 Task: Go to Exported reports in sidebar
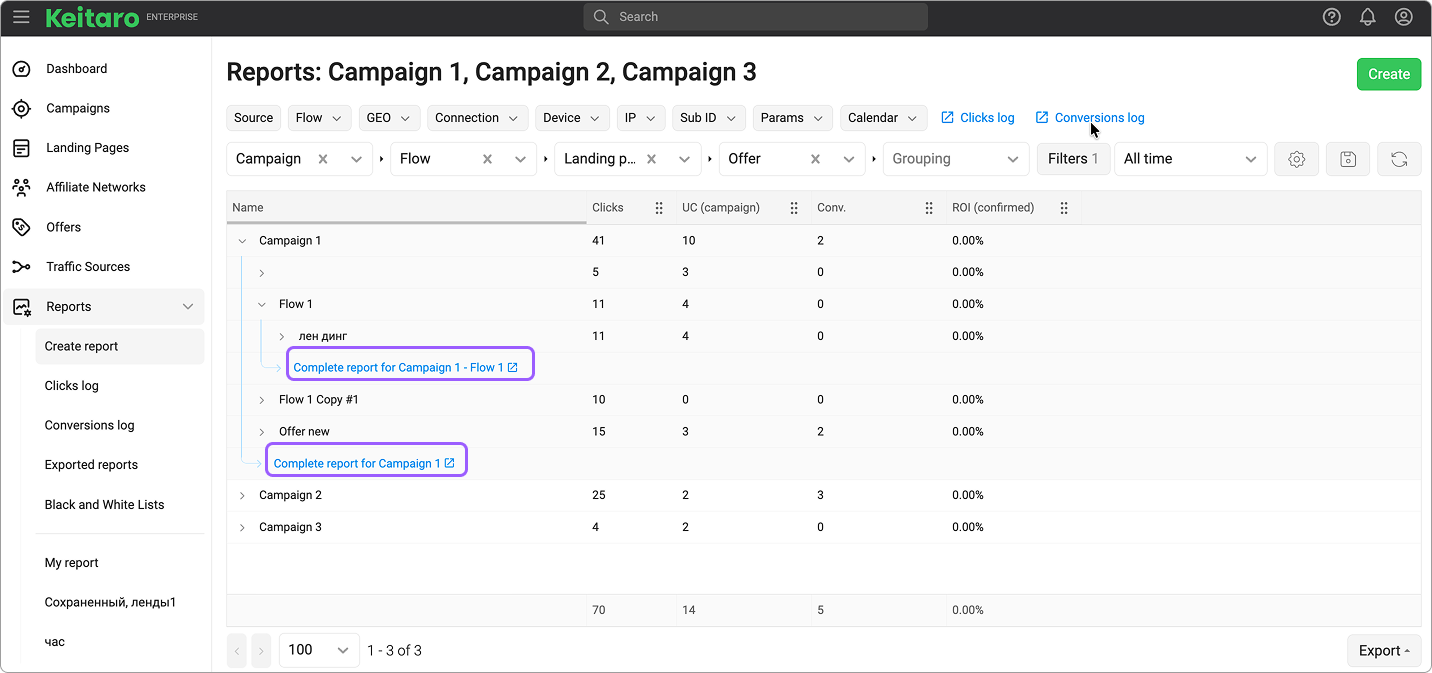point(91,465)
